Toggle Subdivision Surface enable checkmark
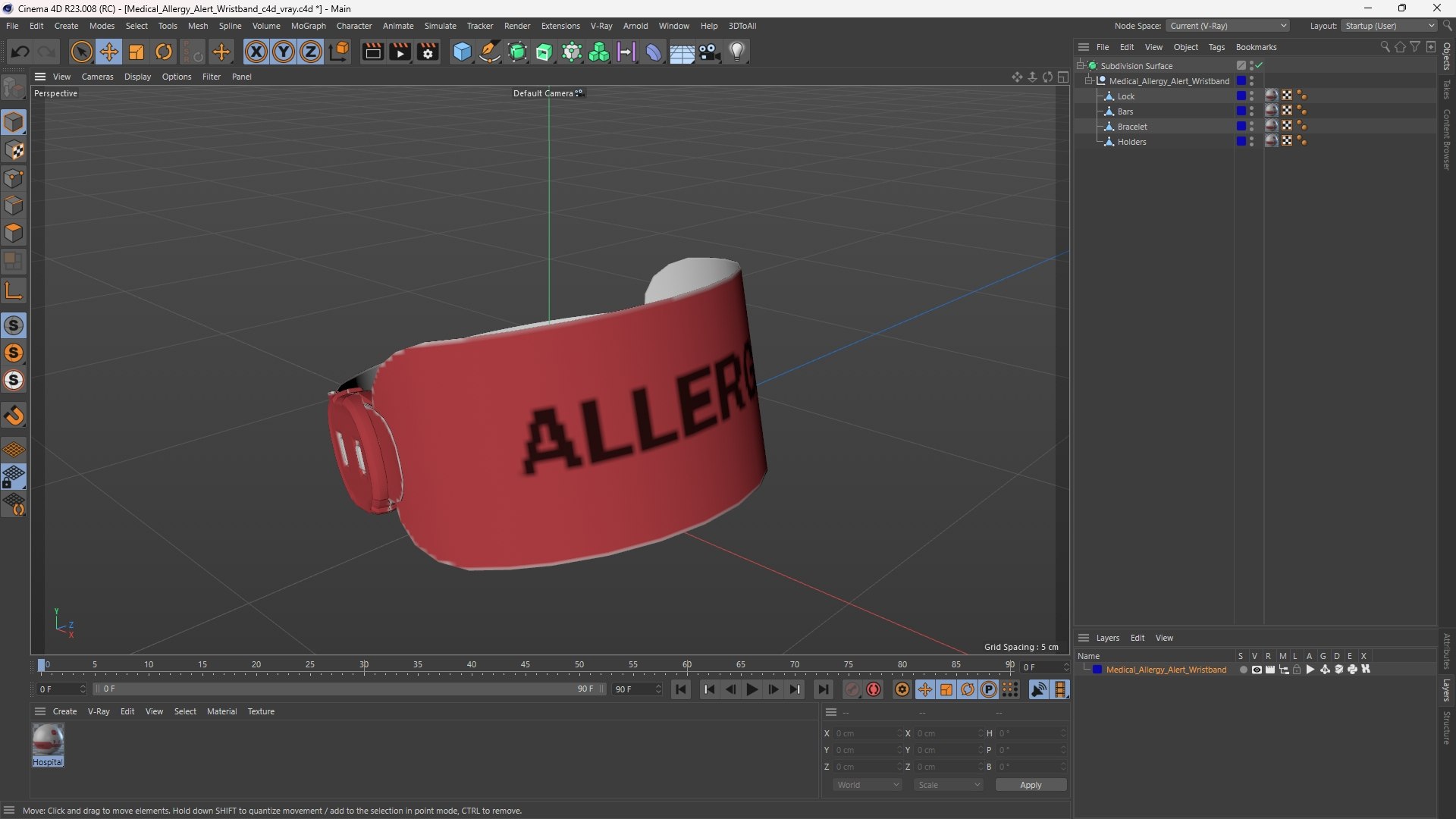This screenshot has width=1456, height=819. click(x=1259, y=66)
